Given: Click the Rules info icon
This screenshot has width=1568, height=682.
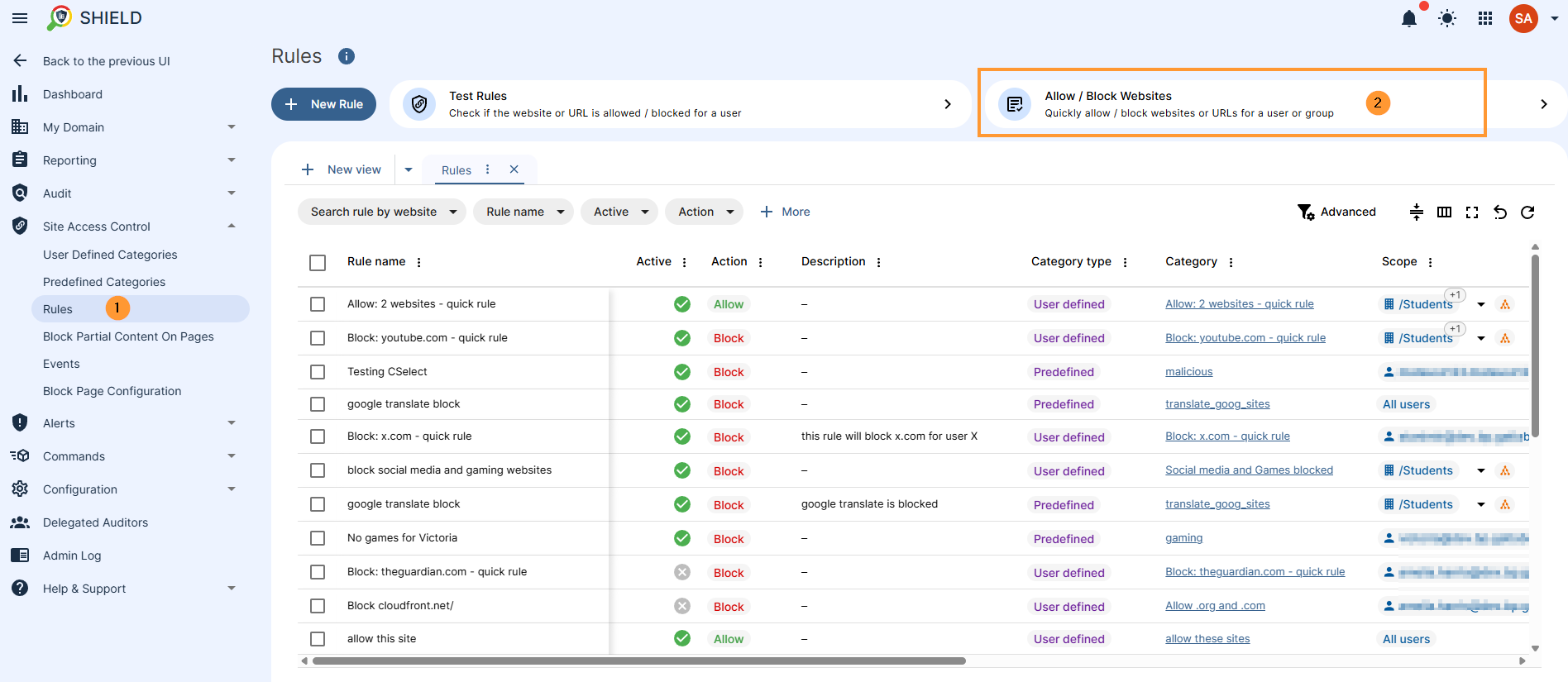Looking at the screenshot, I should 347,56.
